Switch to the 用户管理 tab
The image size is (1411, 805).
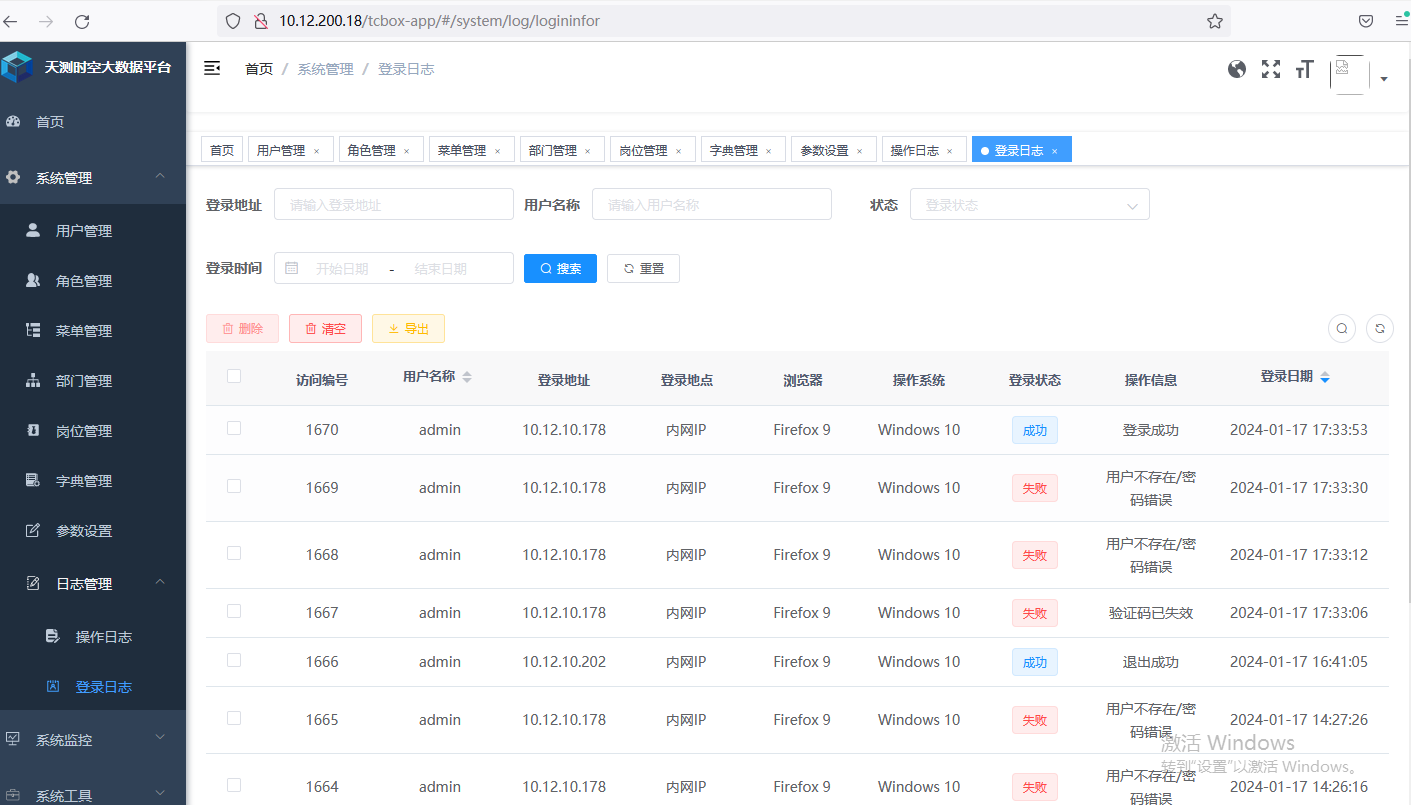[281, 150]
